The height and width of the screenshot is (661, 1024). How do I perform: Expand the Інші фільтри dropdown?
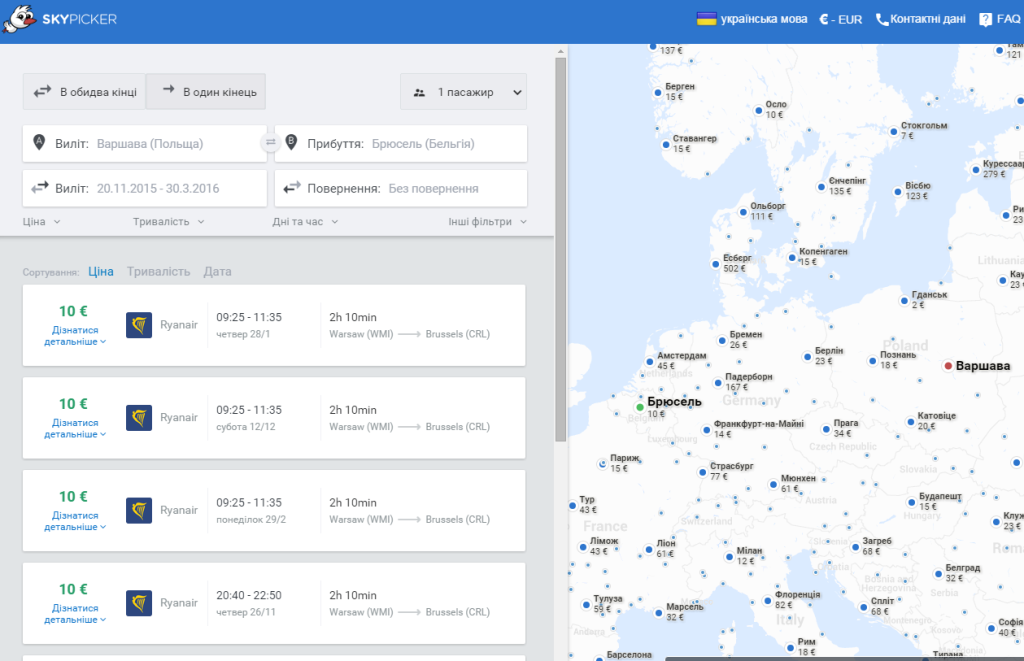click(x=487, y=221)
